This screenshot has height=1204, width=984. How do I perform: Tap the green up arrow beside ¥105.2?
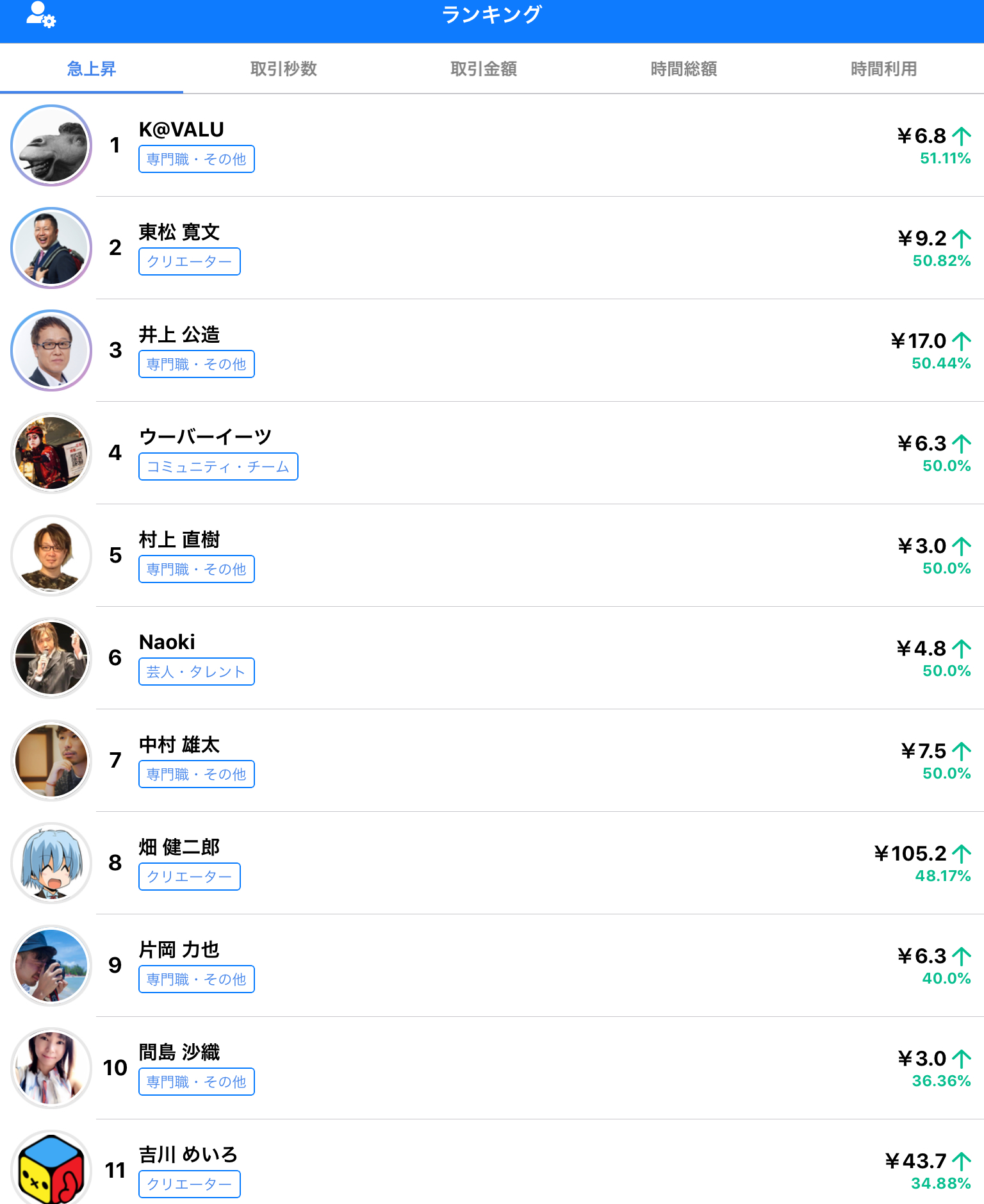coord(961,854)
